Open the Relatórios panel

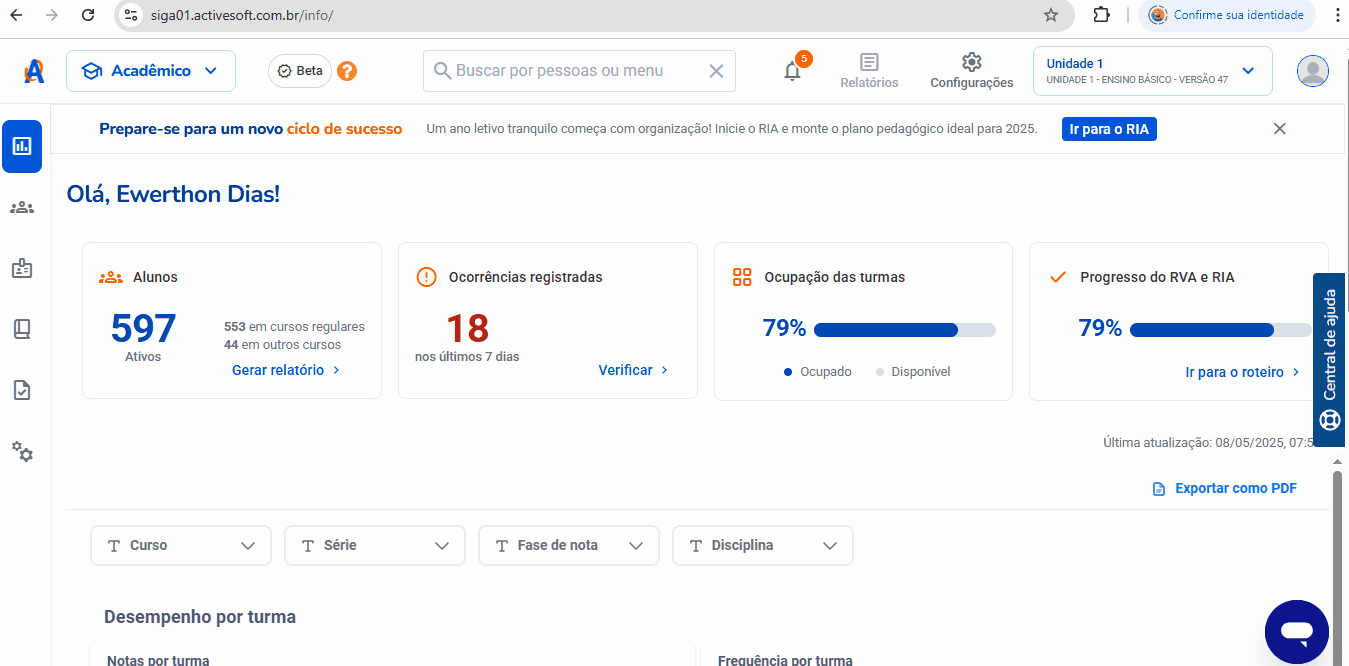[x=869, y=70]
